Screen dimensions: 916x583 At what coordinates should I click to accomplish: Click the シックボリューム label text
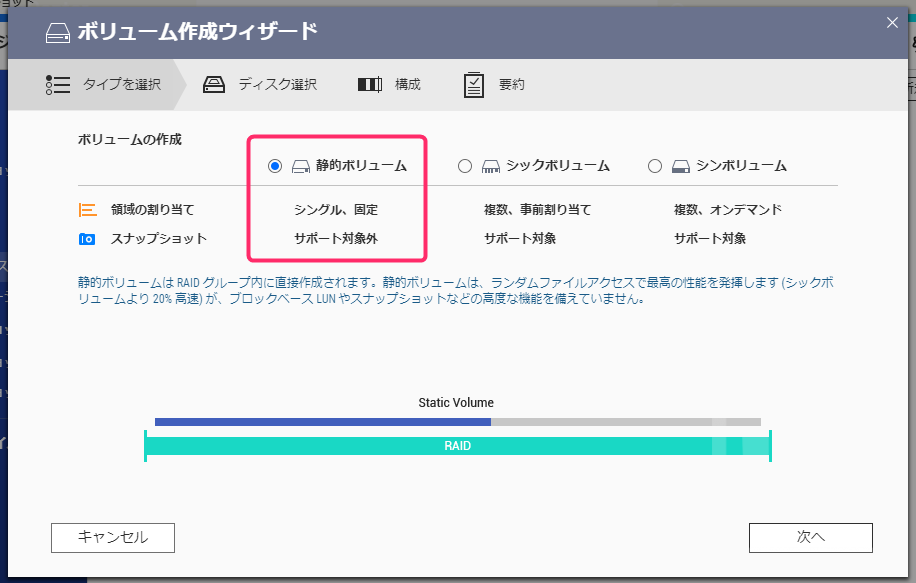coord(558,166)
